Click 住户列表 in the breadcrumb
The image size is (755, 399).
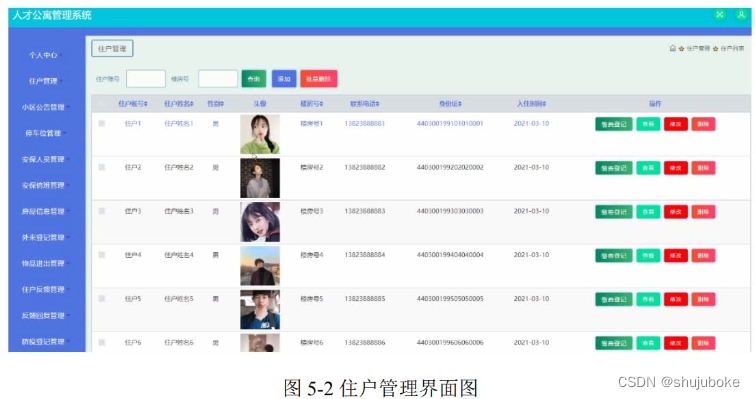click(732, 49)
